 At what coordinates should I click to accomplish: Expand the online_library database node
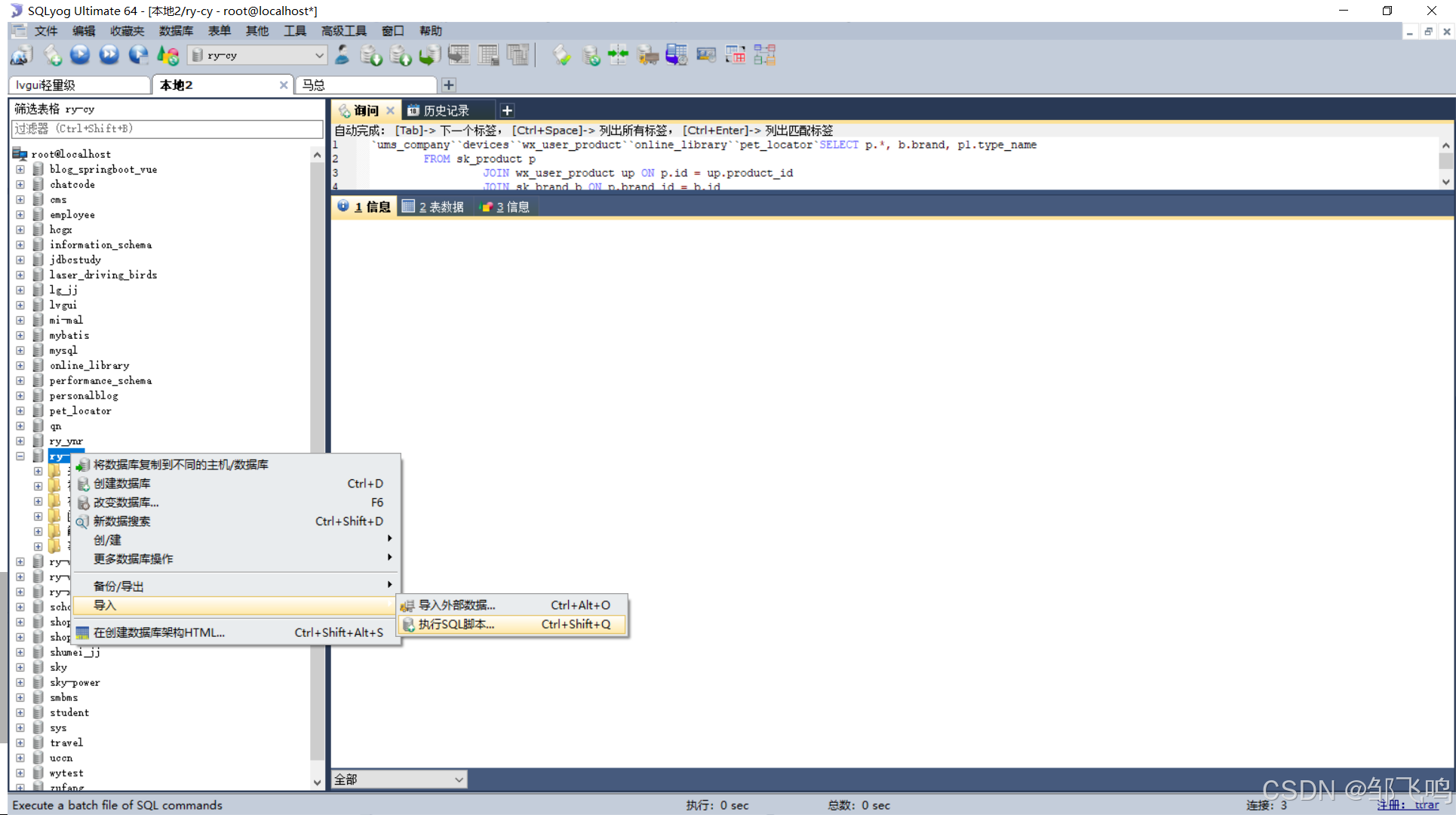click(x=20, y=365)
